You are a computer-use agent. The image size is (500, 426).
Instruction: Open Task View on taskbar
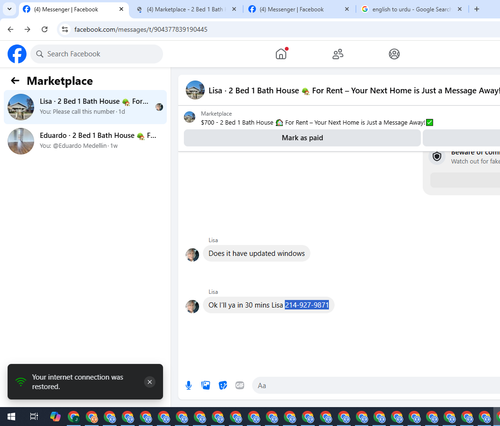34,417
